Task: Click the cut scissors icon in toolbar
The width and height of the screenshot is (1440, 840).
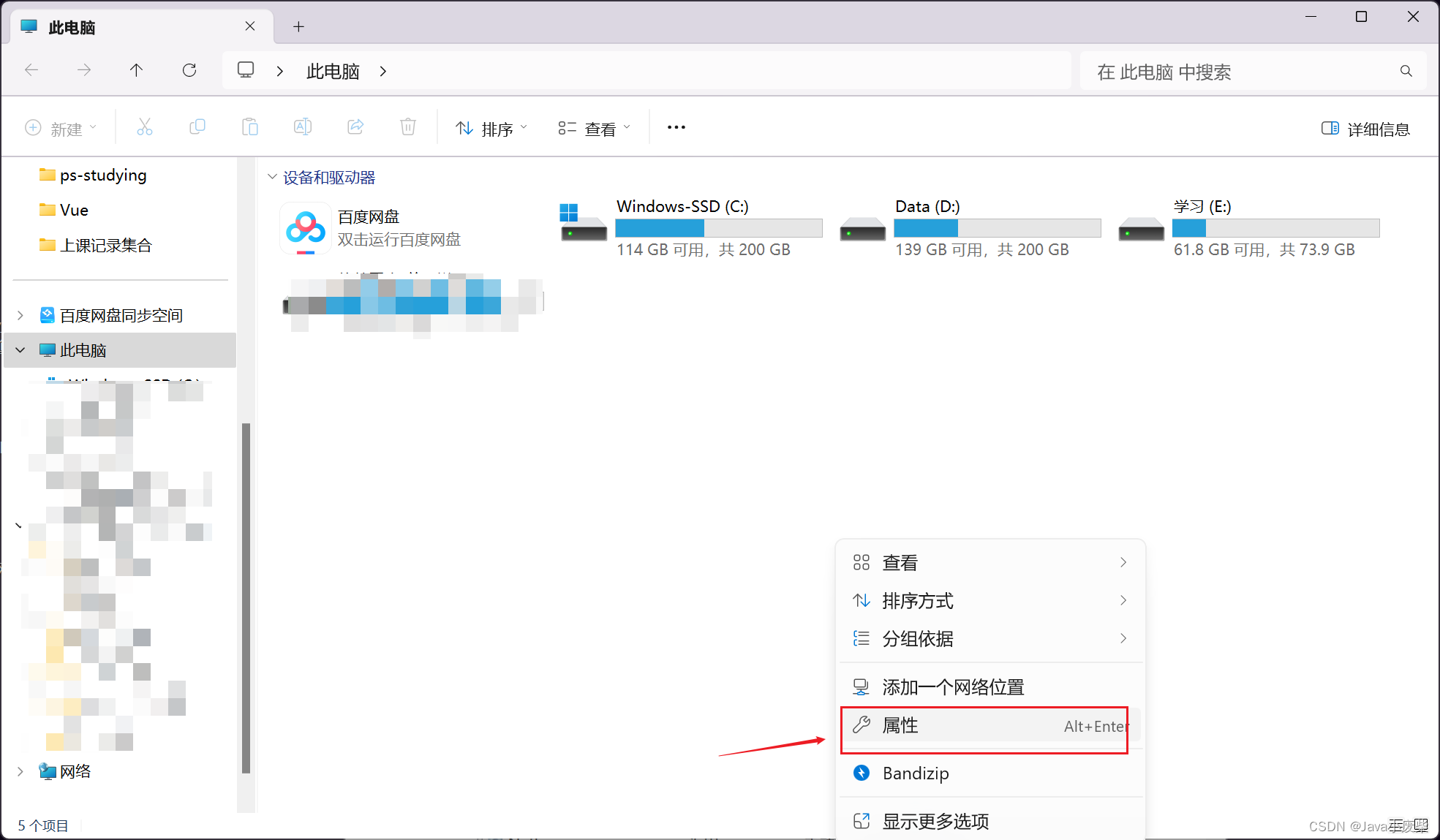Action: click(x=145, y=128)
